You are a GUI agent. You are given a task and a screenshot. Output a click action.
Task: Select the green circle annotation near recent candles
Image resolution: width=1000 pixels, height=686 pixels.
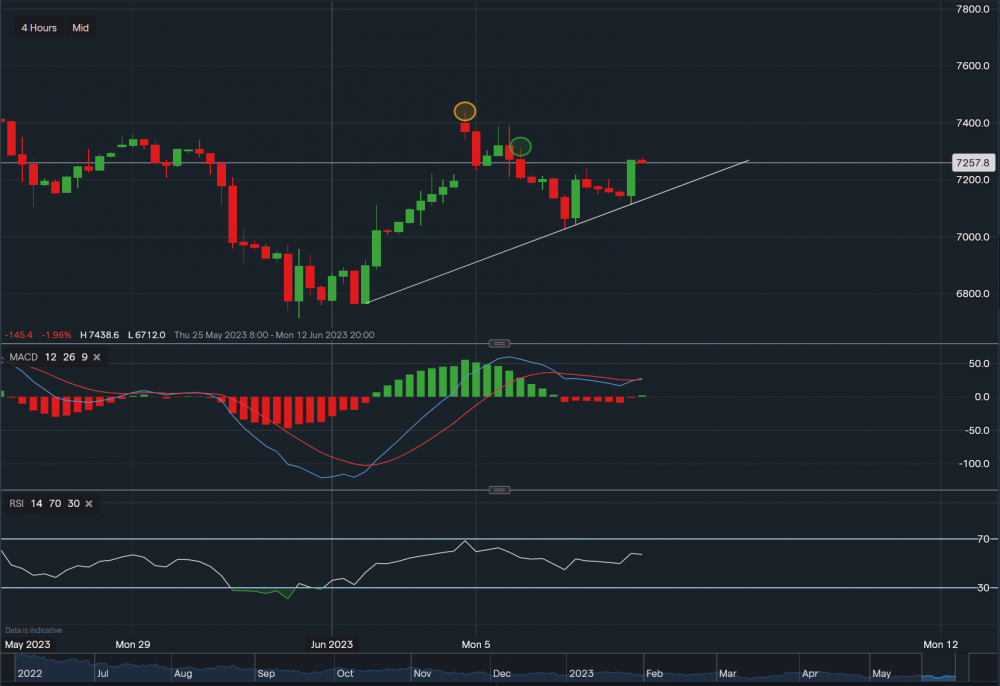pos(520,146)
